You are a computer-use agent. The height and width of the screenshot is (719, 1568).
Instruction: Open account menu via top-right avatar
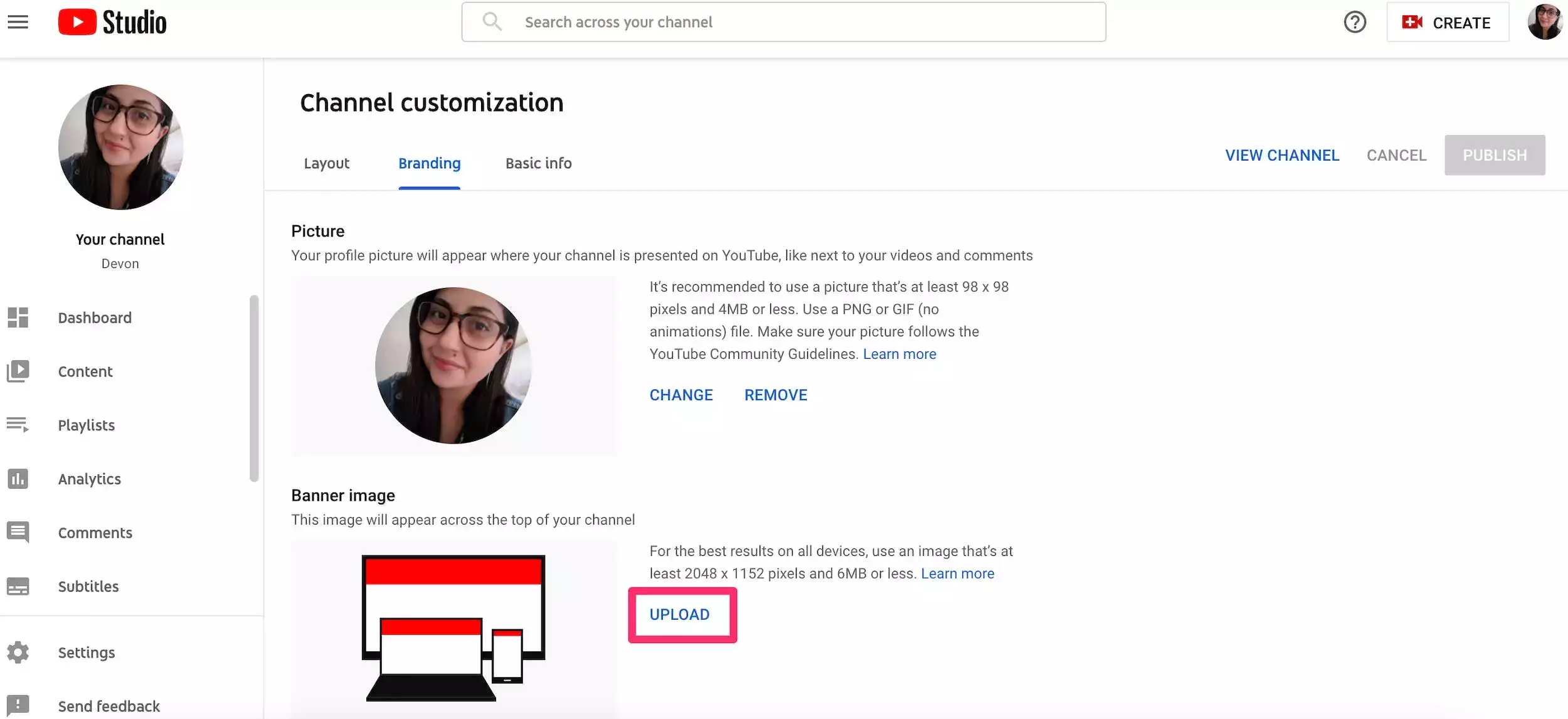pyautogui.click(x=1544, y=22)
